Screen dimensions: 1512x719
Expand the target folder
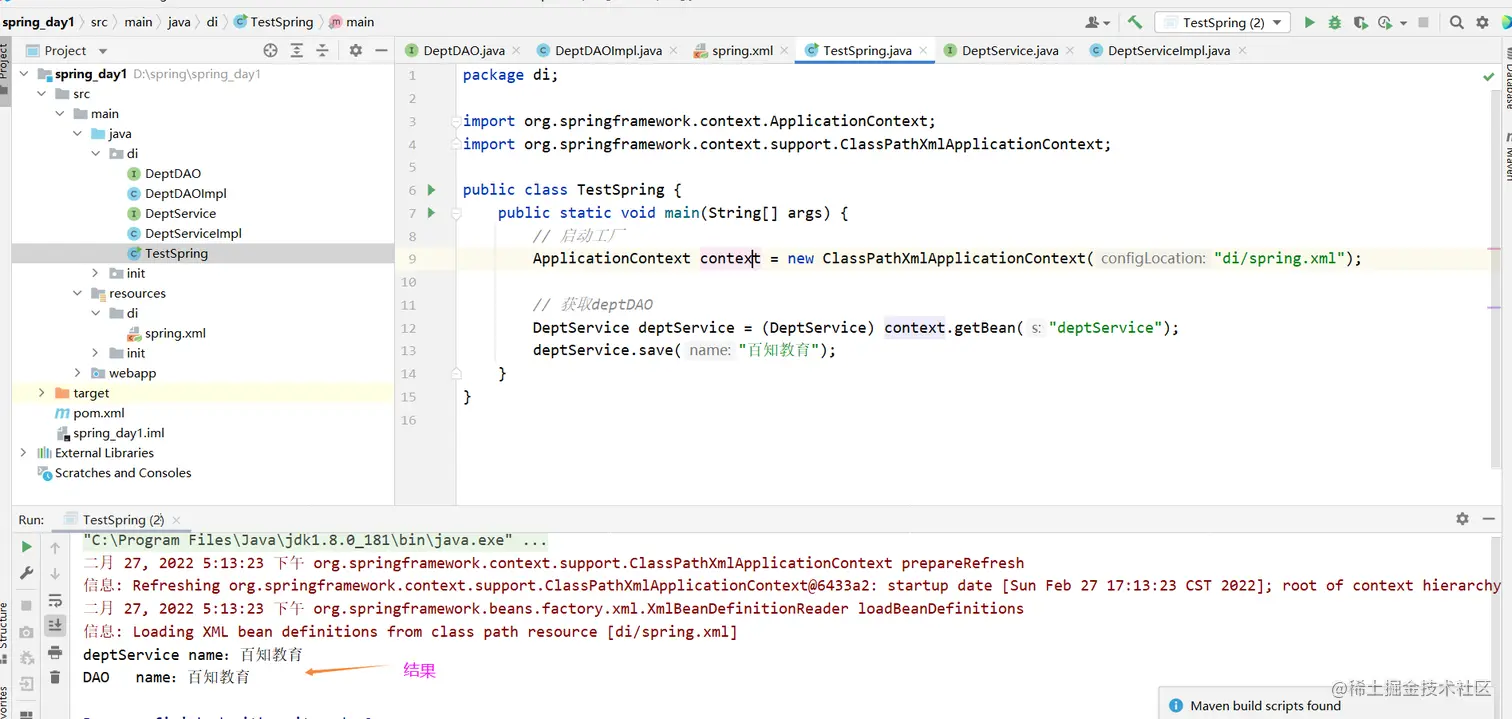pos(41,393)
